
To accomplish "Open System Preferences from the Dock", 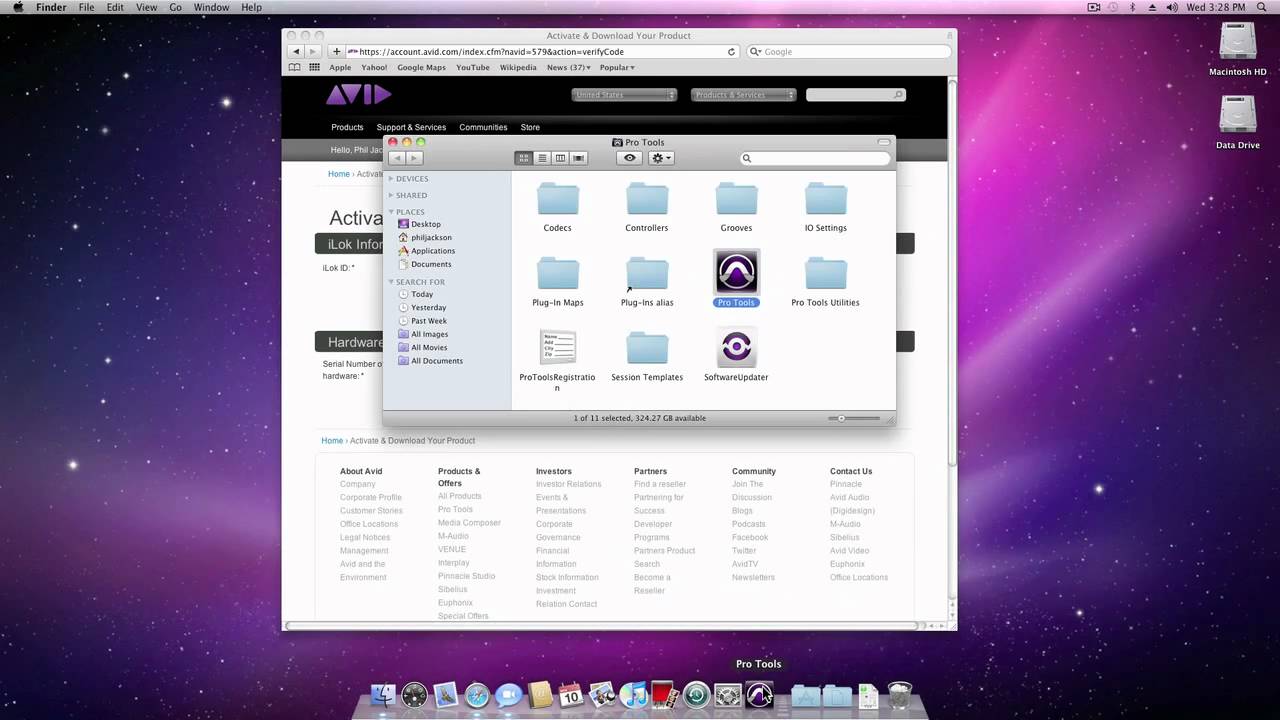I will (728, 694).
